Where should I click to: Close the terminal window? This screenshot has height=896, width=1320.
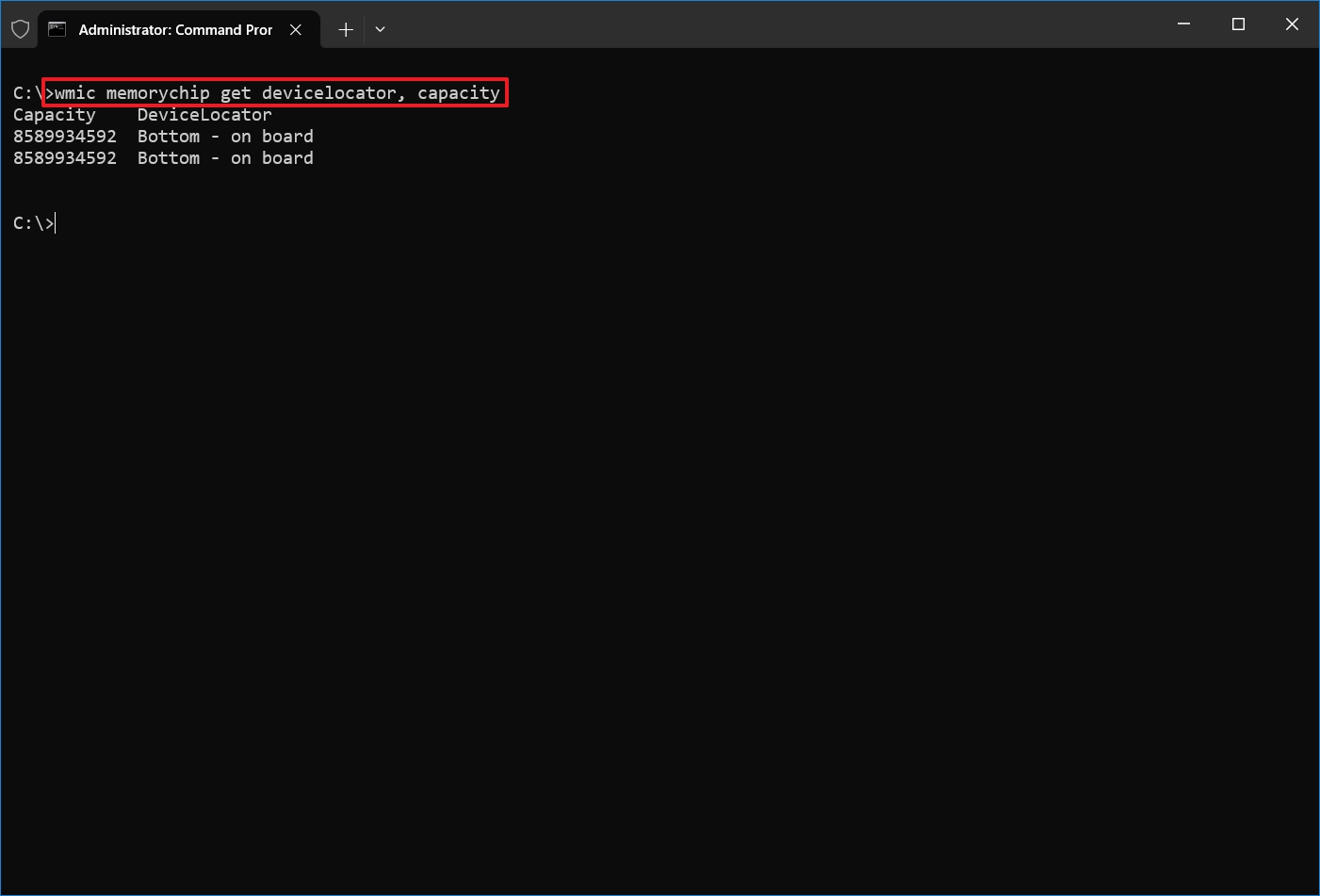tap(1292, 24)
